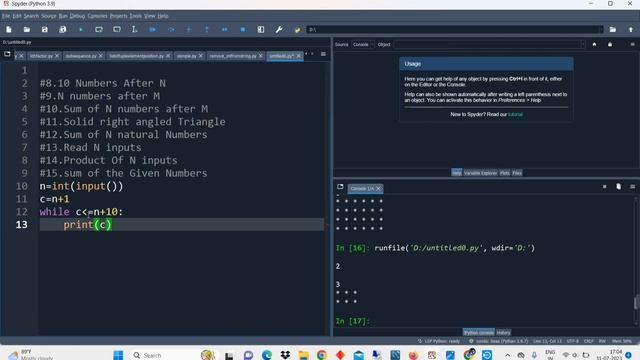The width and height of the screenshot is (640, 360).
Task: Open the Source menu
Action: [49, 16]
